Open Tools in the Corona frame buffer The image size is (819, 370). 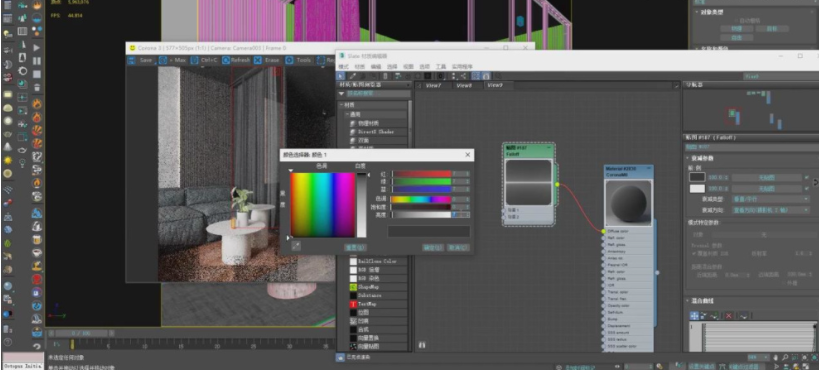click(x=299, y=61)
